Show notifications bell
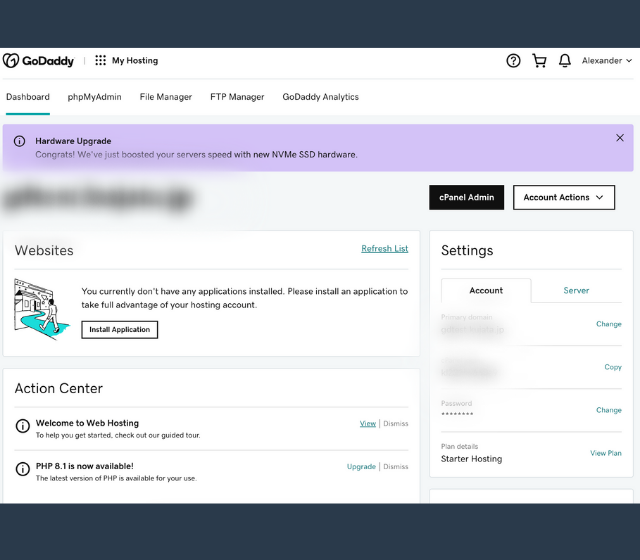The height and width of the screenshot is (560, 640). (565, 61)
